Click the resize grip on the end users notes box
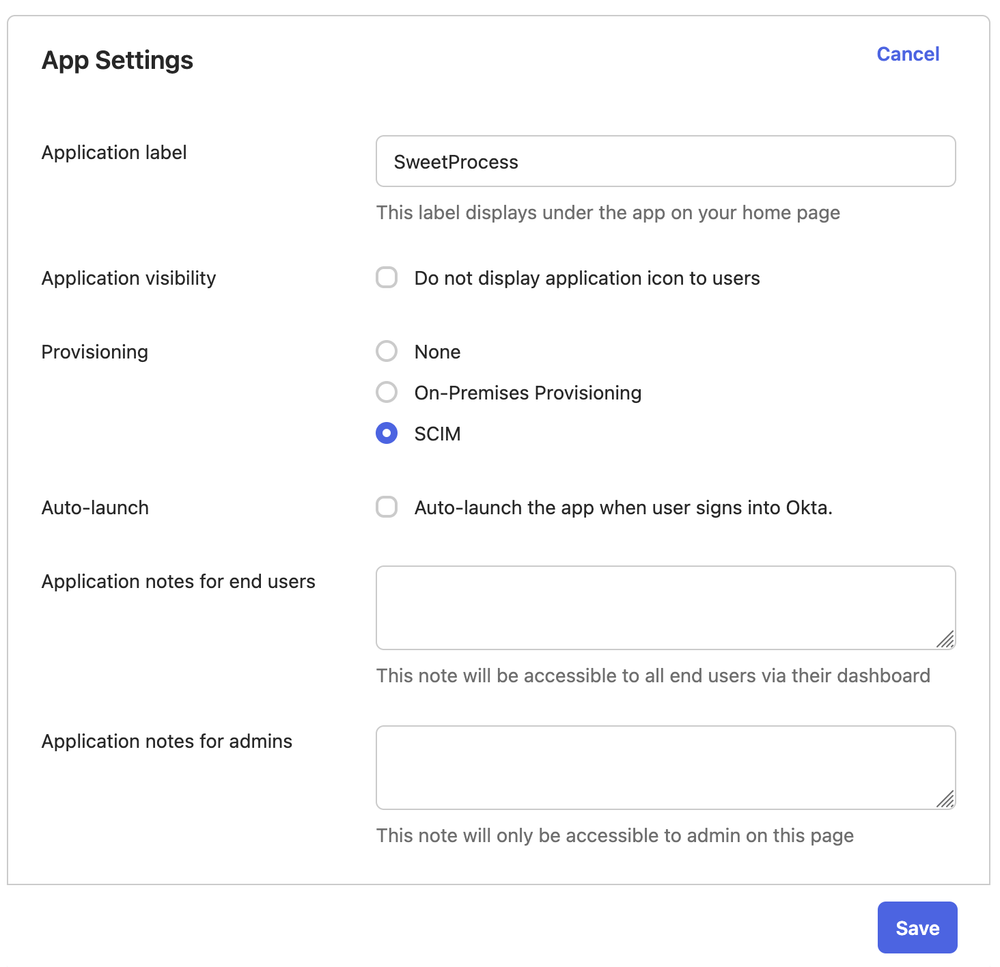The image size is (1000, 967). (946, 640)
